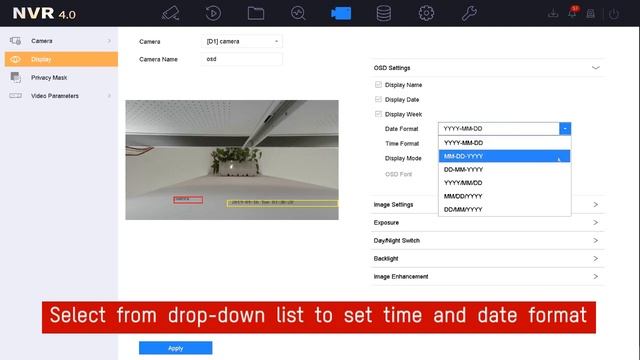Click the power shutdown icon
The width and height of the screenshot is (640, 360).
[614, 14]
